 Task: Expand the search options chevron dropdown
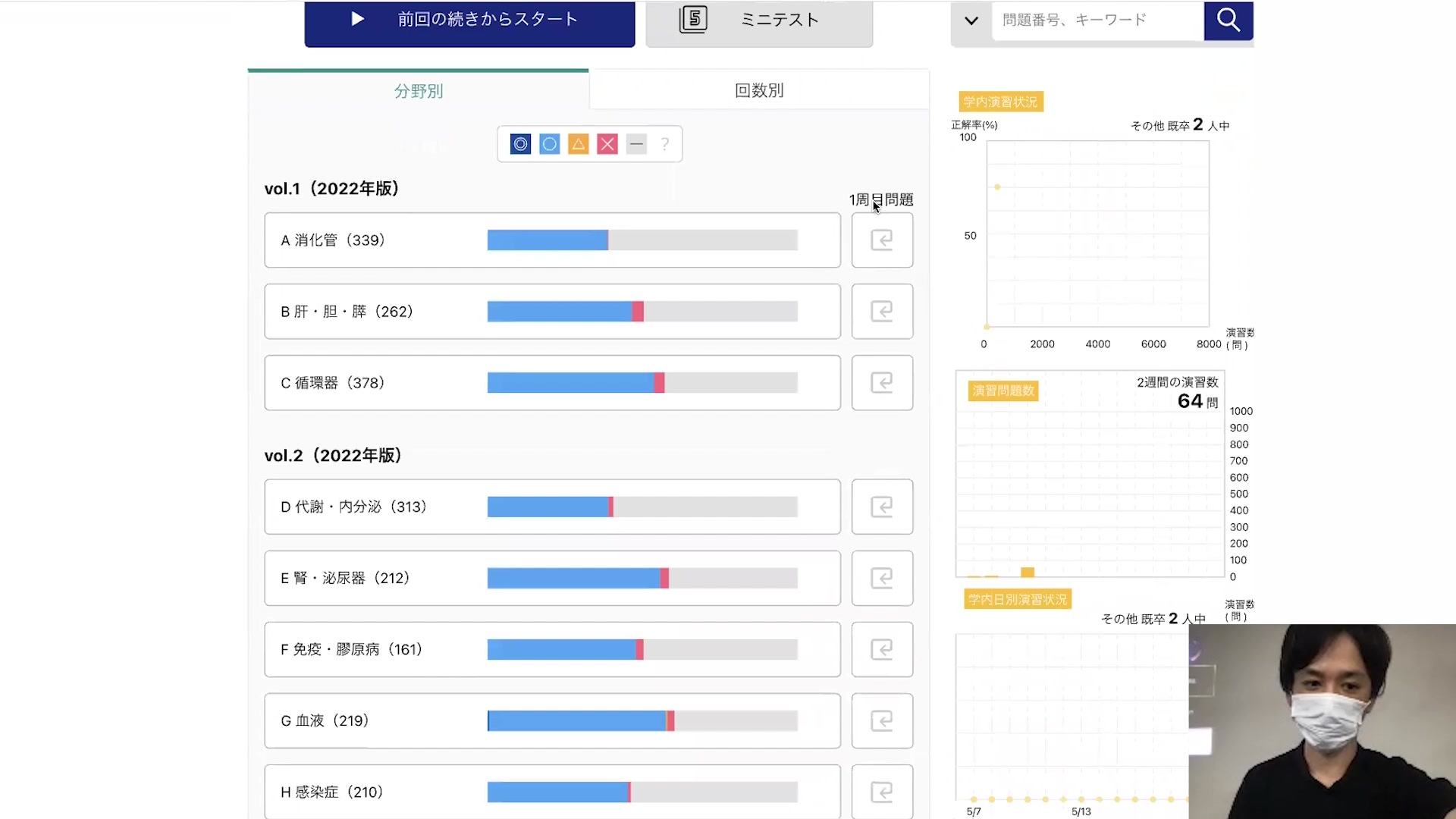coord(971,20)
